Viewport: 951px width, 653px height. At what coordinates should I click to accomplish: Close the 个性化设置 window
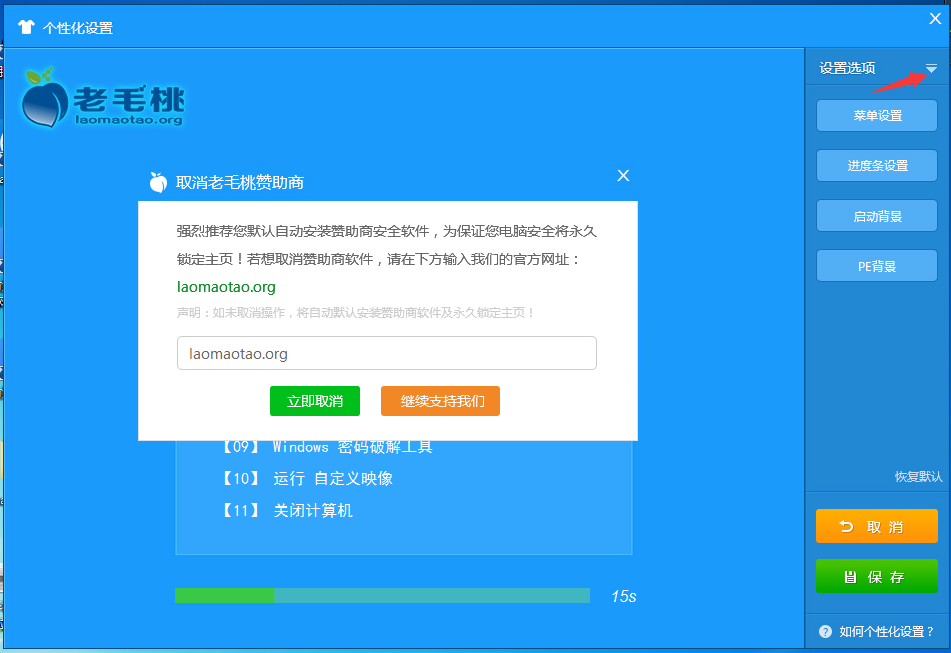[935, 19]
